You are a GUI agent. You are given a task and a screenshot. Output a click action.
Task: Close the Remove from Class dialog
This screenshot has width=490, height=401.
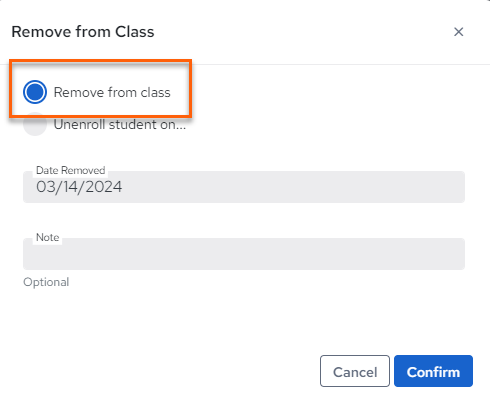[459, 32]
